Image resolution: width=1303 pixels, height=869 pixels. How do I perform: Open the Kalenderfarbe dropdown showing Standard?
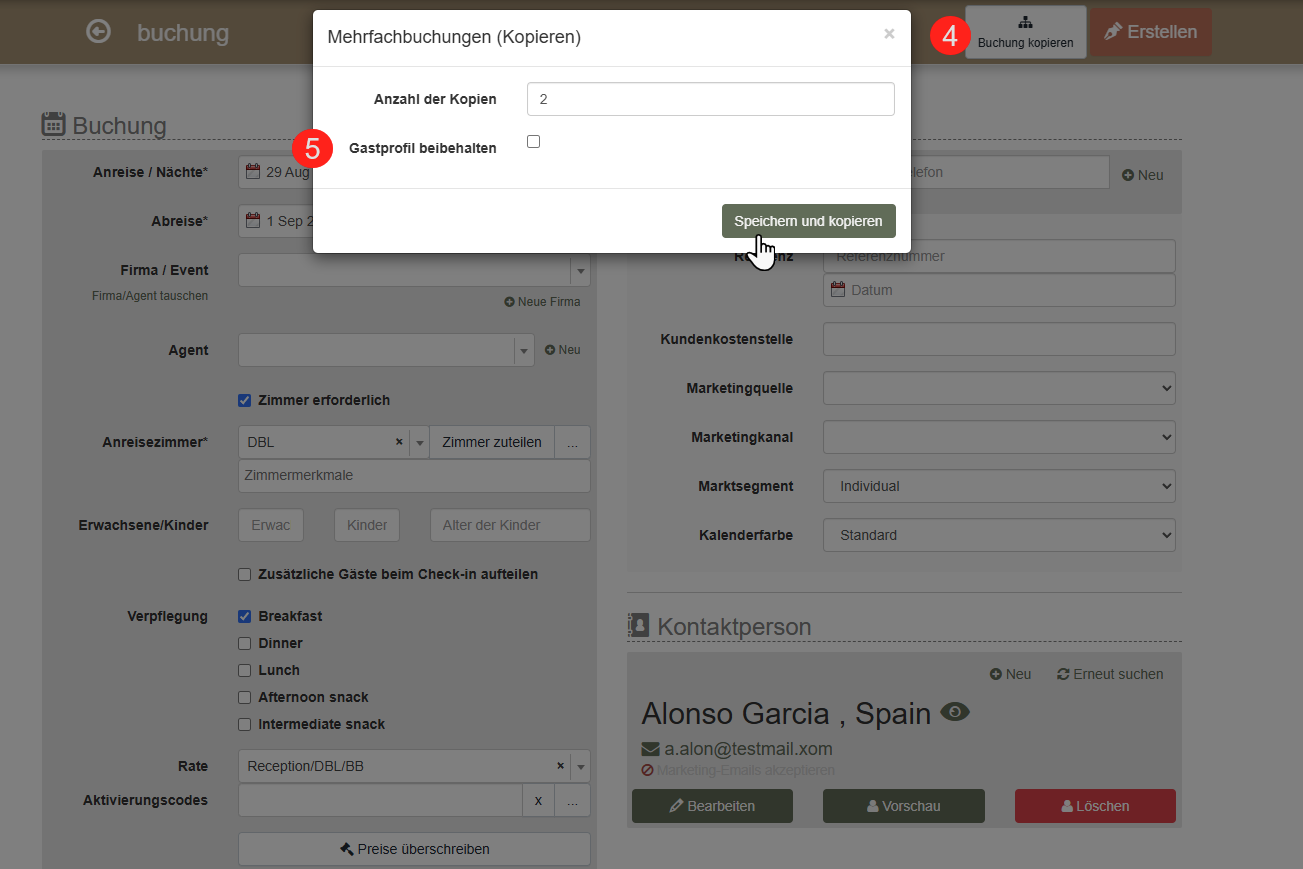[x=999, y=535]
